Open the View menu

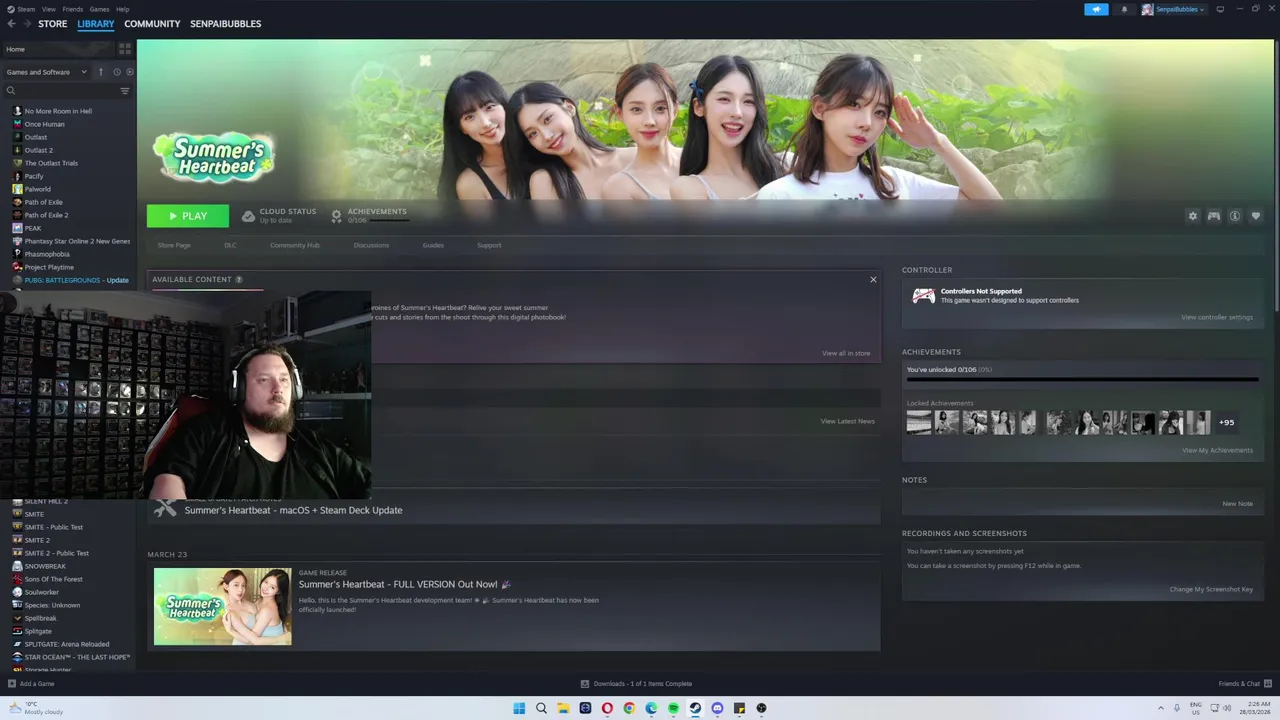pyautogui.click(x=48, y=9)
